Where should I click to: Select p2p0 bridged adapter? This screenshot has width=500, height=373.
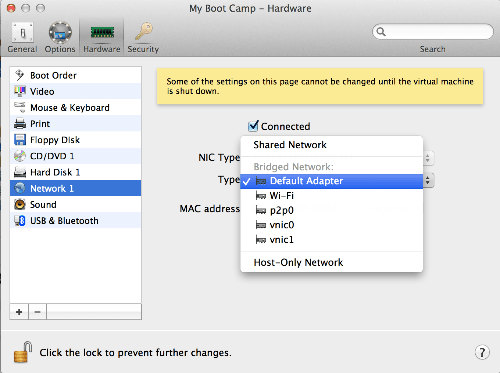point(332,210)
